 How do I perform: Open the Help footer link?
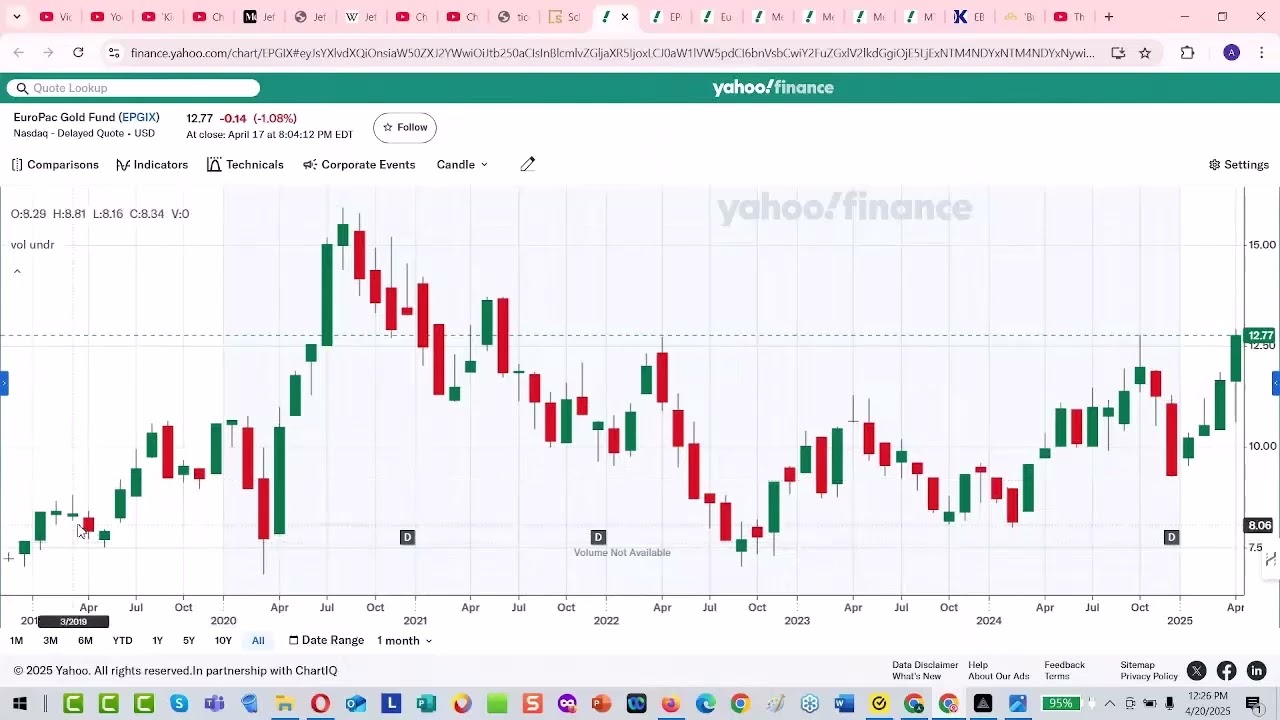tap(978, 665)
